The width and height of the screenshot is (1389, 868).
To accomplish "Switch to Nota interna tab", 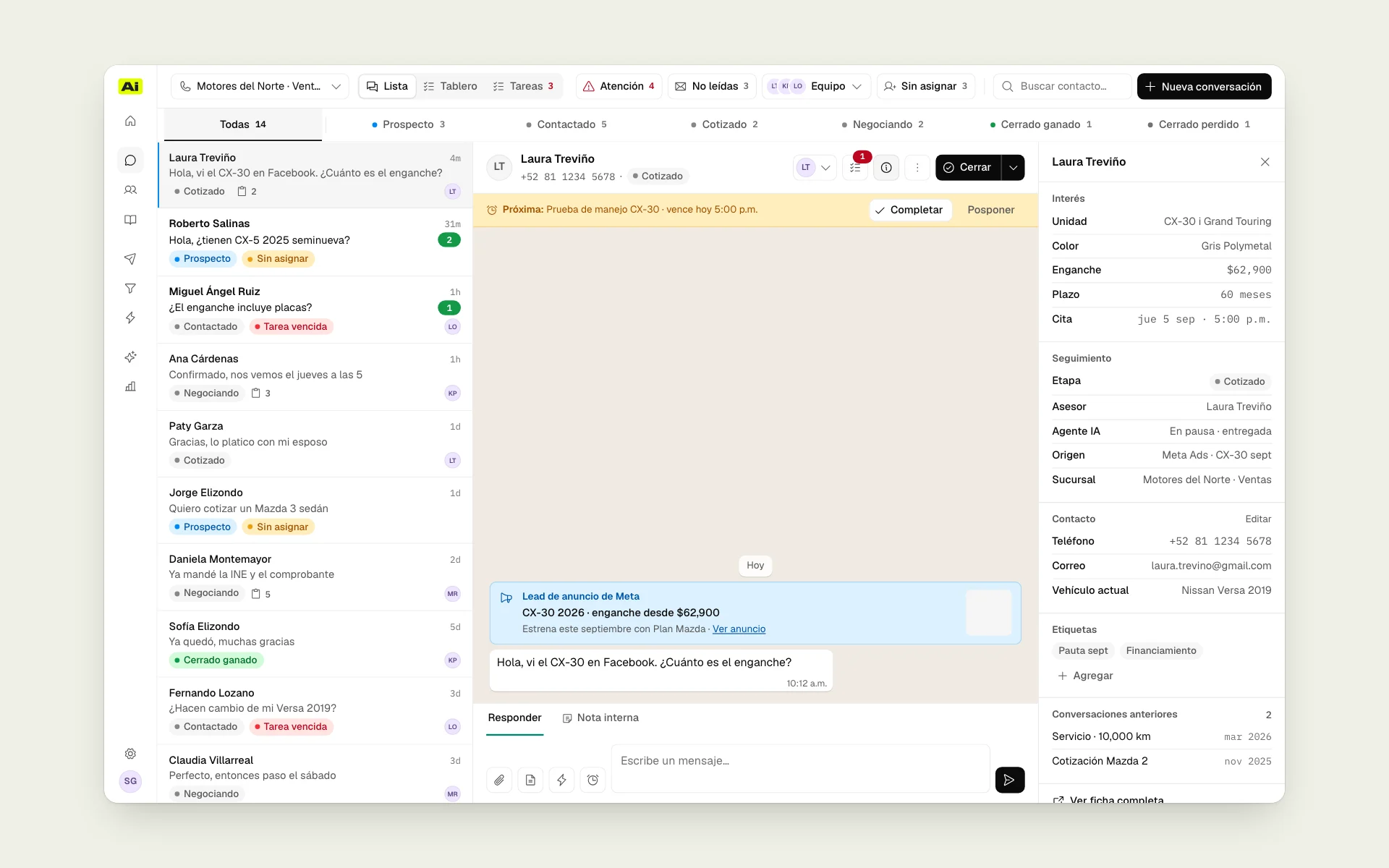I will [600, 718].
